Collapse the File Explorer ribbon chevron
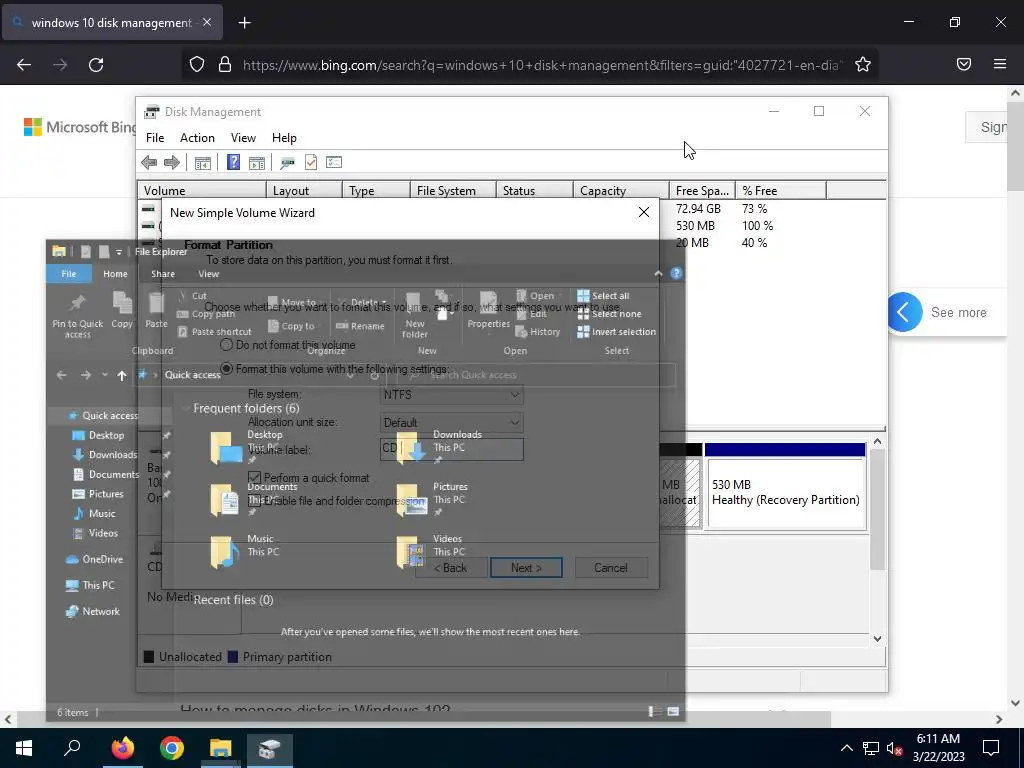This screenshot has height=768, width=1024. point(658,274)
